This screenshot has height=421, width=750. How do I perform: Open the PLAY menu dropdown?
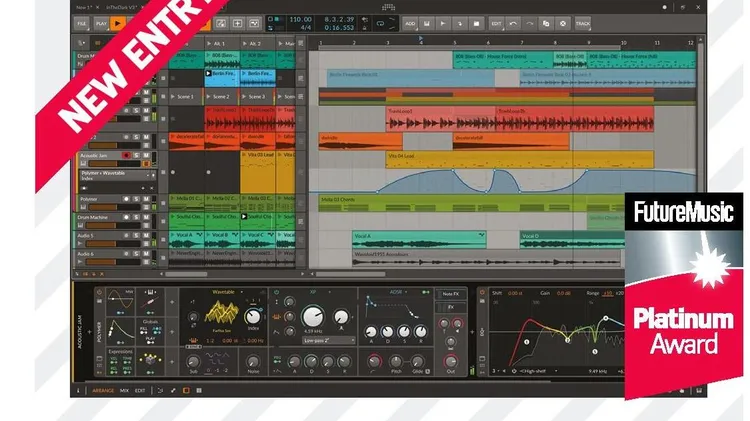click(101, 23)
